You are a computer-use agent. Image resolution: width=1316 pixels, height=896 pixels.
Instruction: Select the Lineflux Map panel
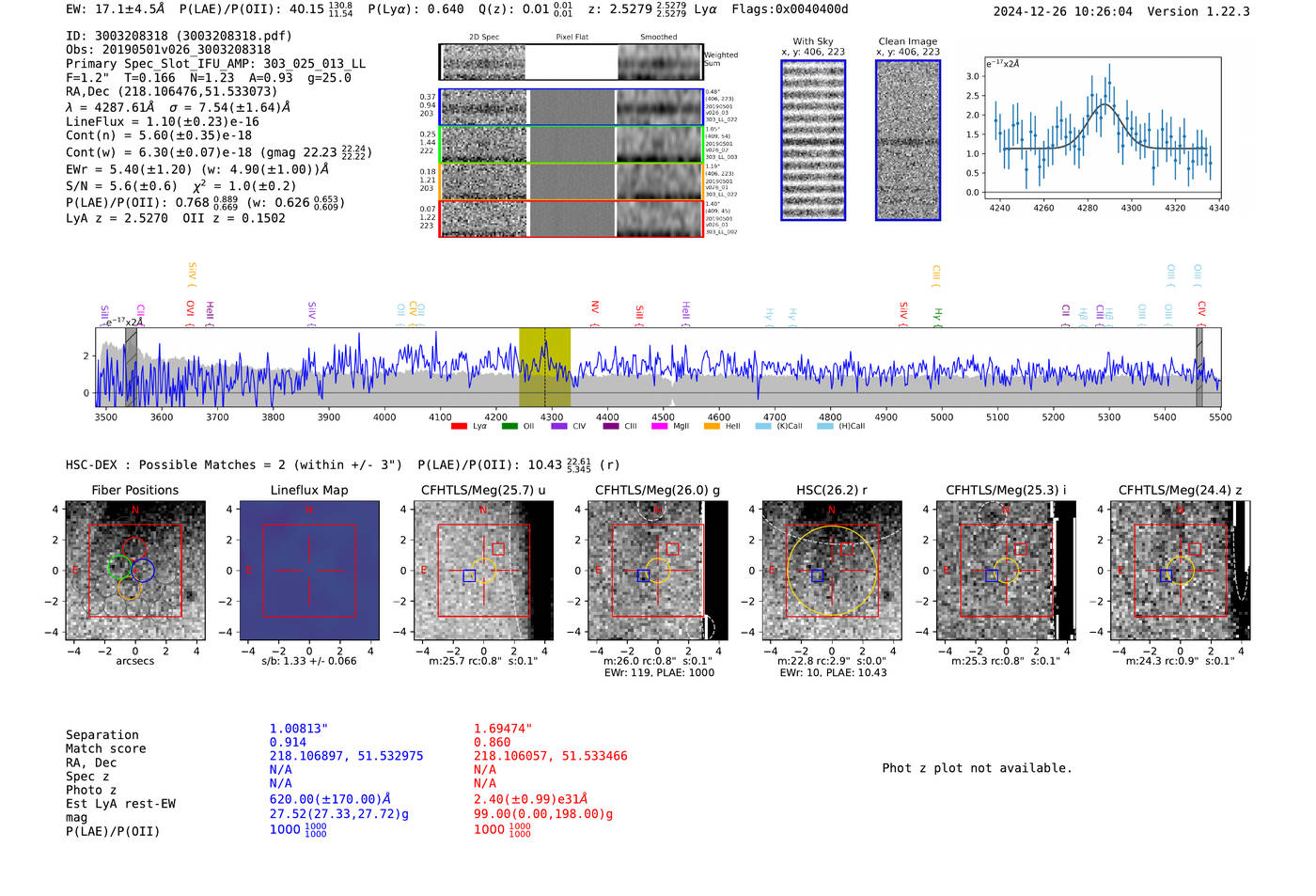309,571
